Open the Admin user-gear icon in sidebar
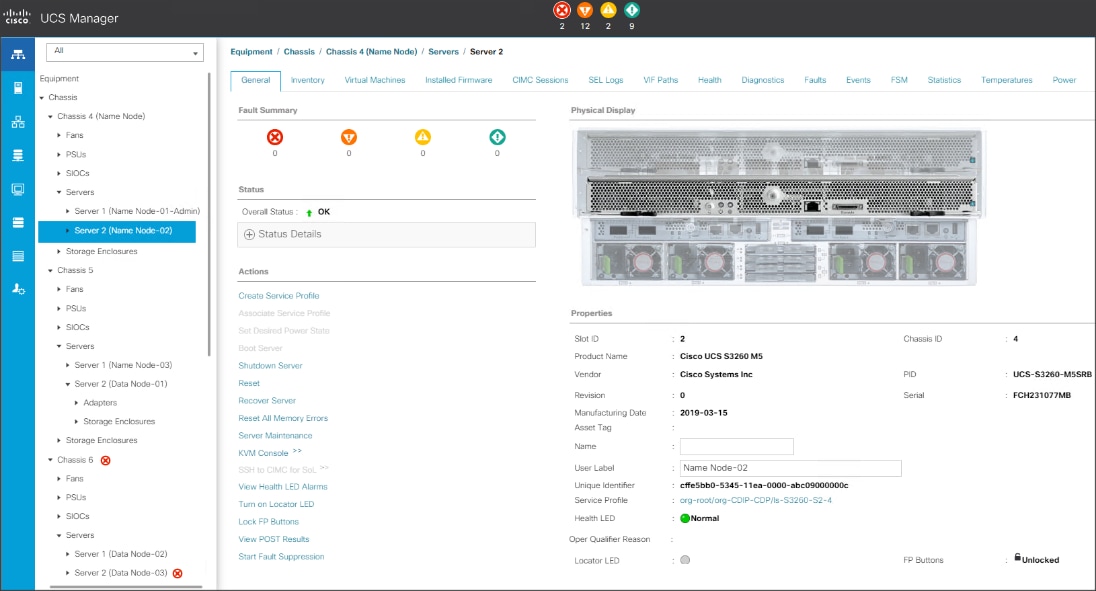 coord(18,289)
